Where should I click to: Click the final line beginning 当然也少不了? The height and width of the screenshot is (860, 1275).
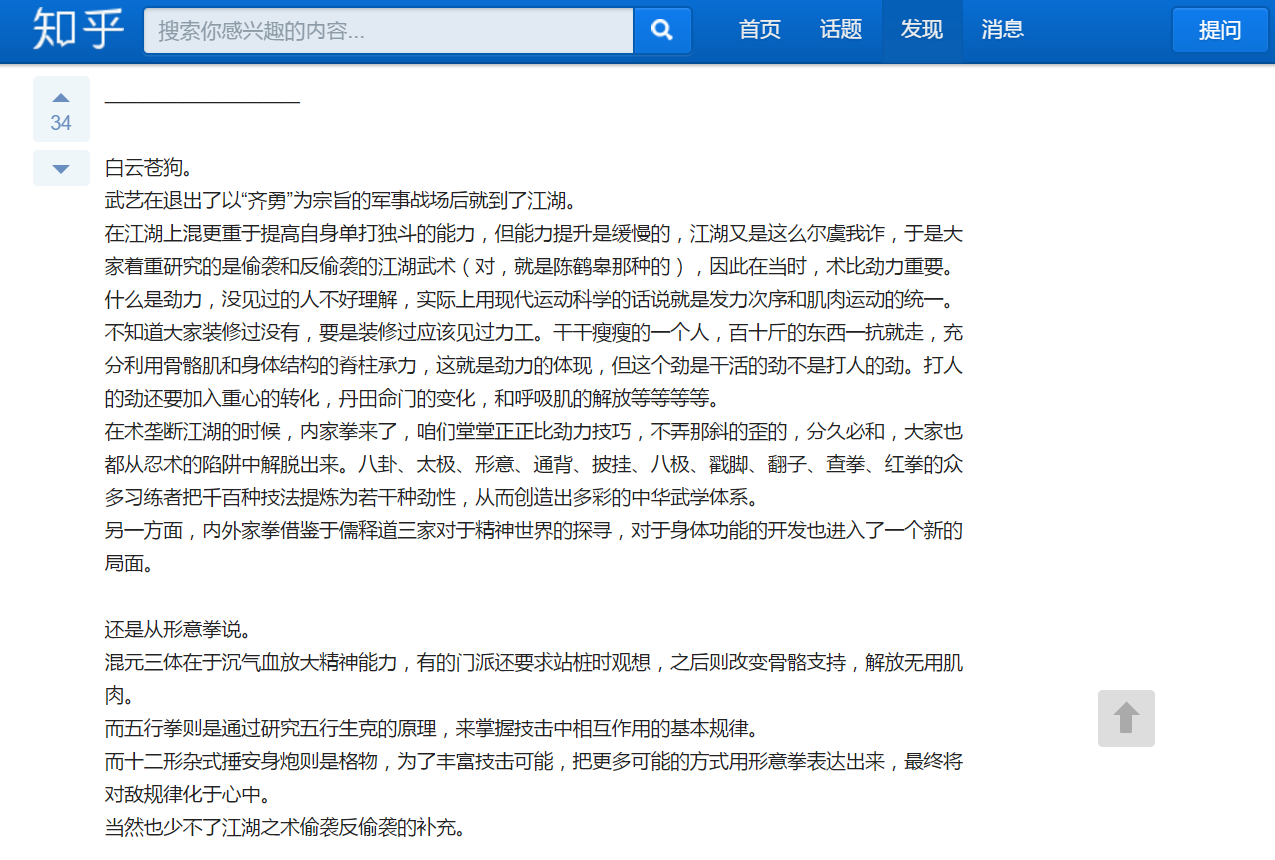click(285, 827)
